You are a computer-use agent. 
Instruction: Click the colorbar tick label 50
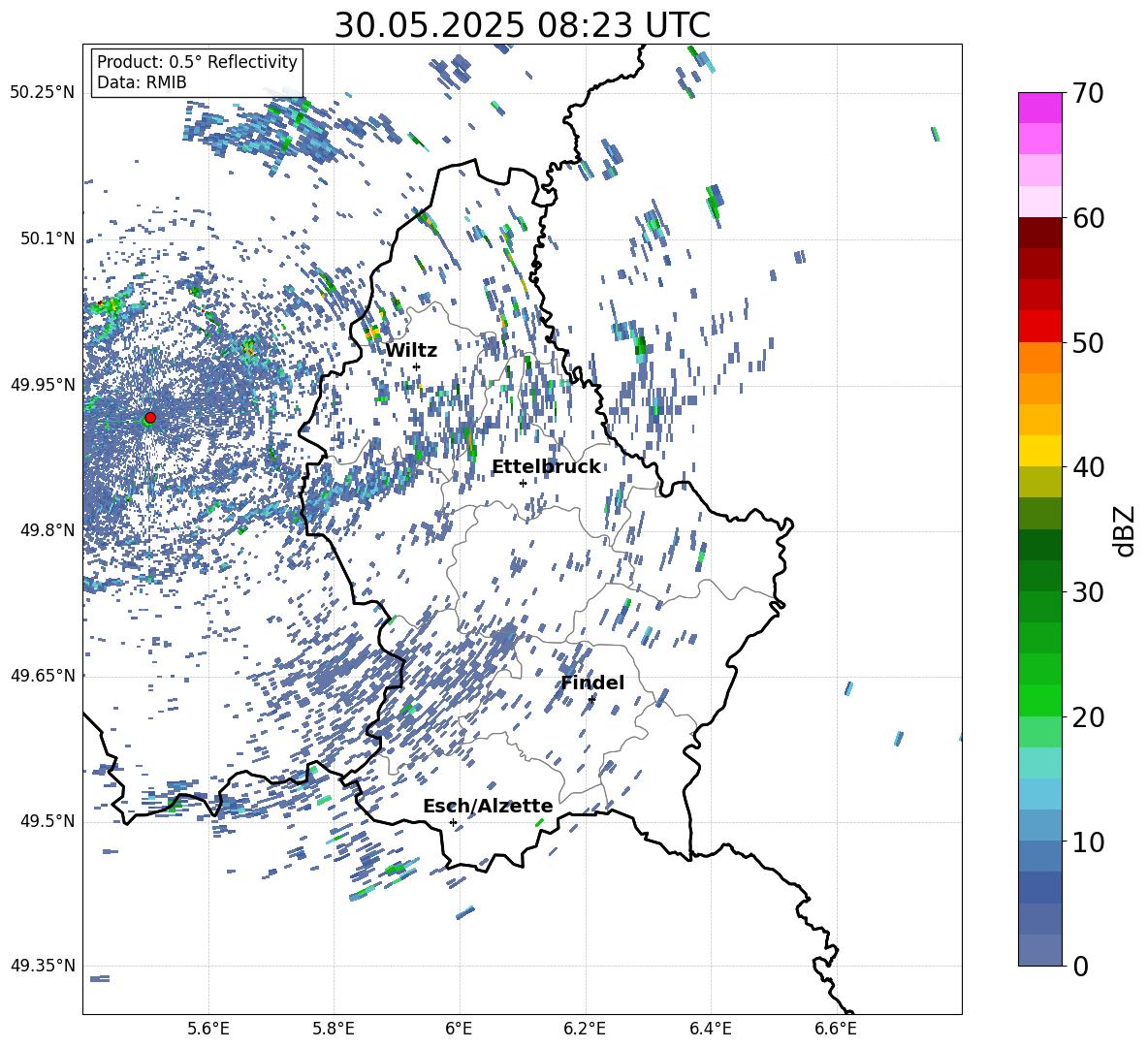(1089, 343)
